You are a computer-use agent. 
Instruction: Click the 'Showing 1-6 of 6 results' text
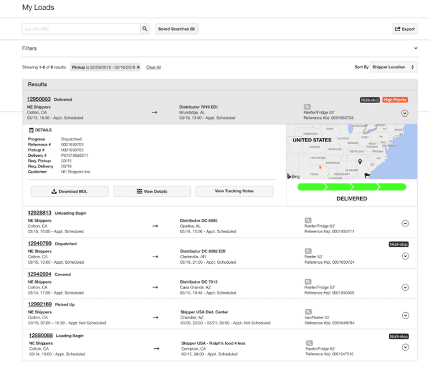pos(44,67)
